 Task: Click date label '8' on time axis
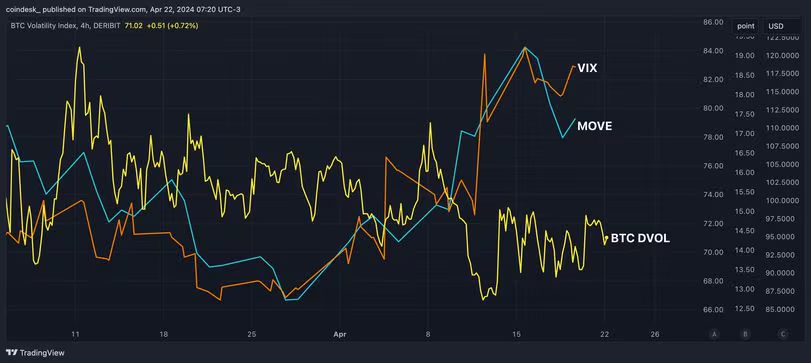428,335
